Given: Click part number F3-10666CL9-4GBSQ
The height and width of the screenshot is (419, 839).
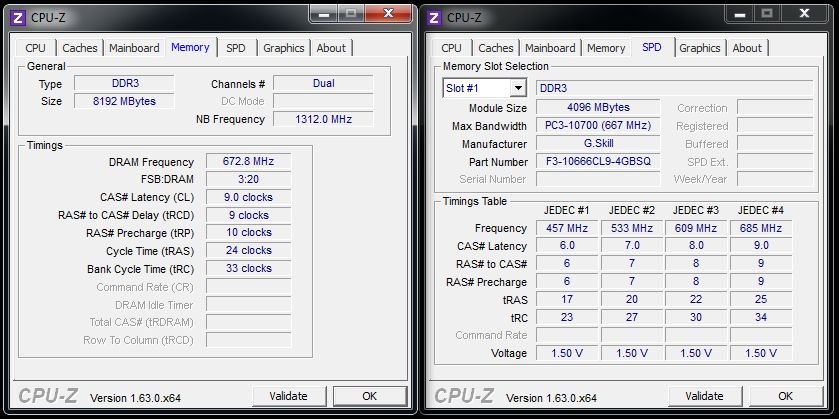Looking at the screenshot, I should [598, 162].
